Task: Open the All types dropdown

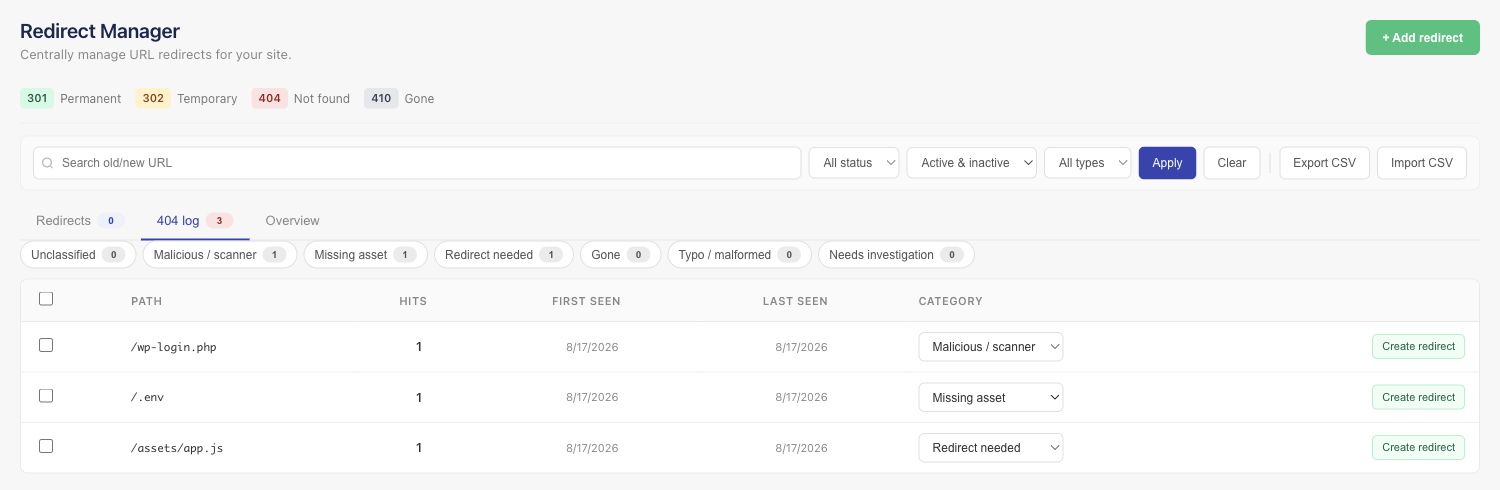Action: click(1088, 163)
